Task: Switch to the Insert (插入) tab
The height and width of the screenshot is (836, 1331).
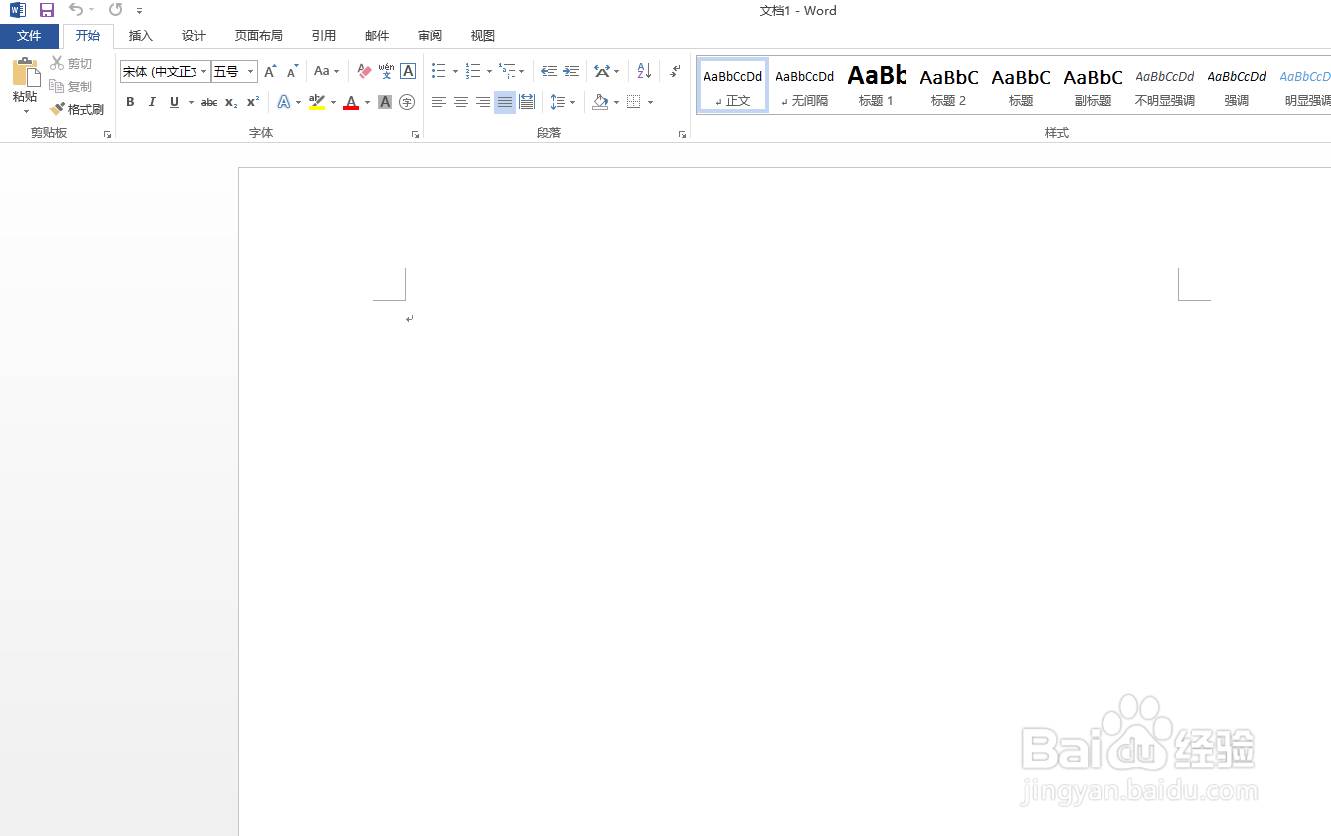Action: point(141,36)
